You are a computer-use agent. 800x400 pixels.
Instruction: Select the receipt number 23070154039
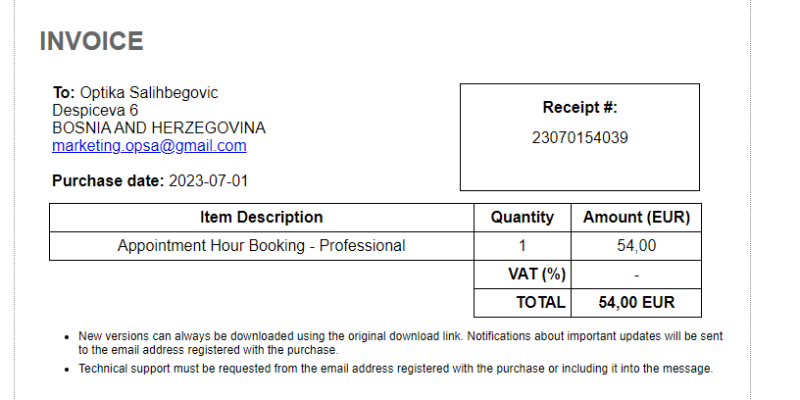tap(580, 138)
